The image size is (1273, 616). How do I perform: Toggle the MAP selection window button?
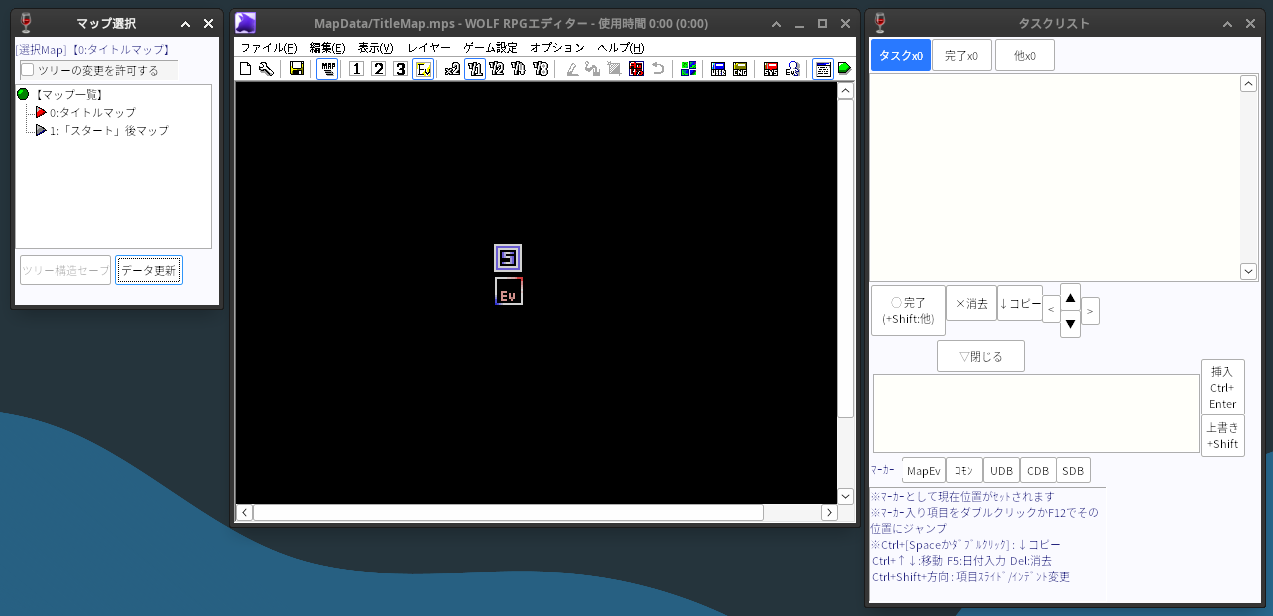pyautogui.click(x=327, y=69)
